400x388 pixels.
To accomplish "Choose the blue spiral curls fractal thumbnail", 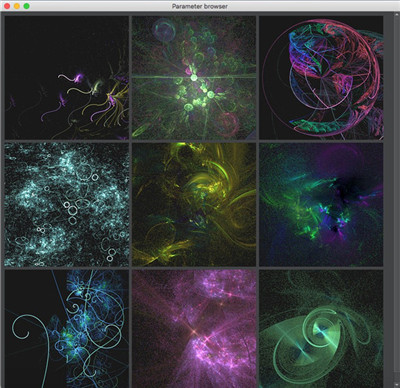I will click(67, 329).
